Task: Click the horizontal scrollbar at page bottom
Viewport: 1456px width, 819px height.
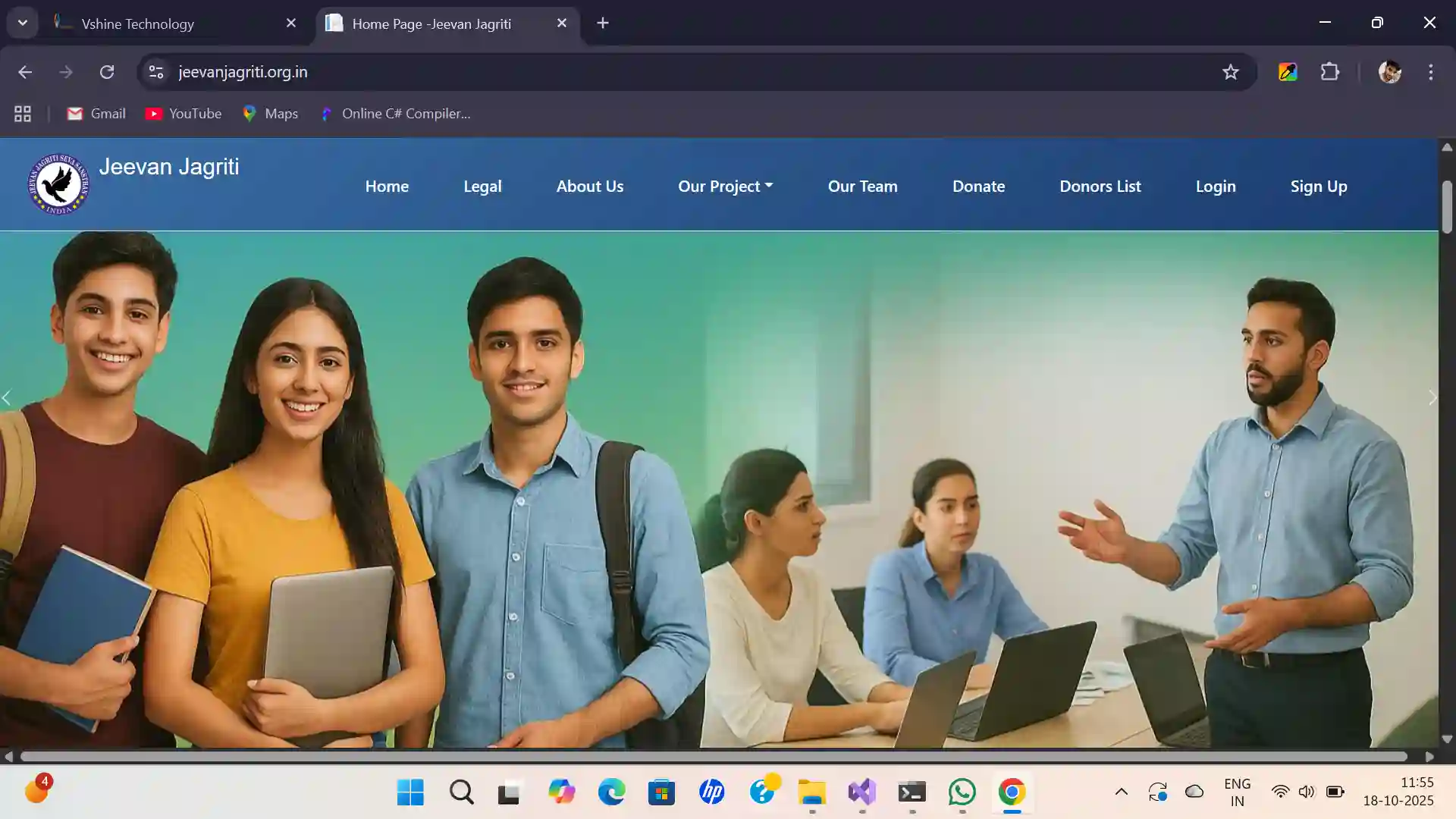Action: pos(713,757)
